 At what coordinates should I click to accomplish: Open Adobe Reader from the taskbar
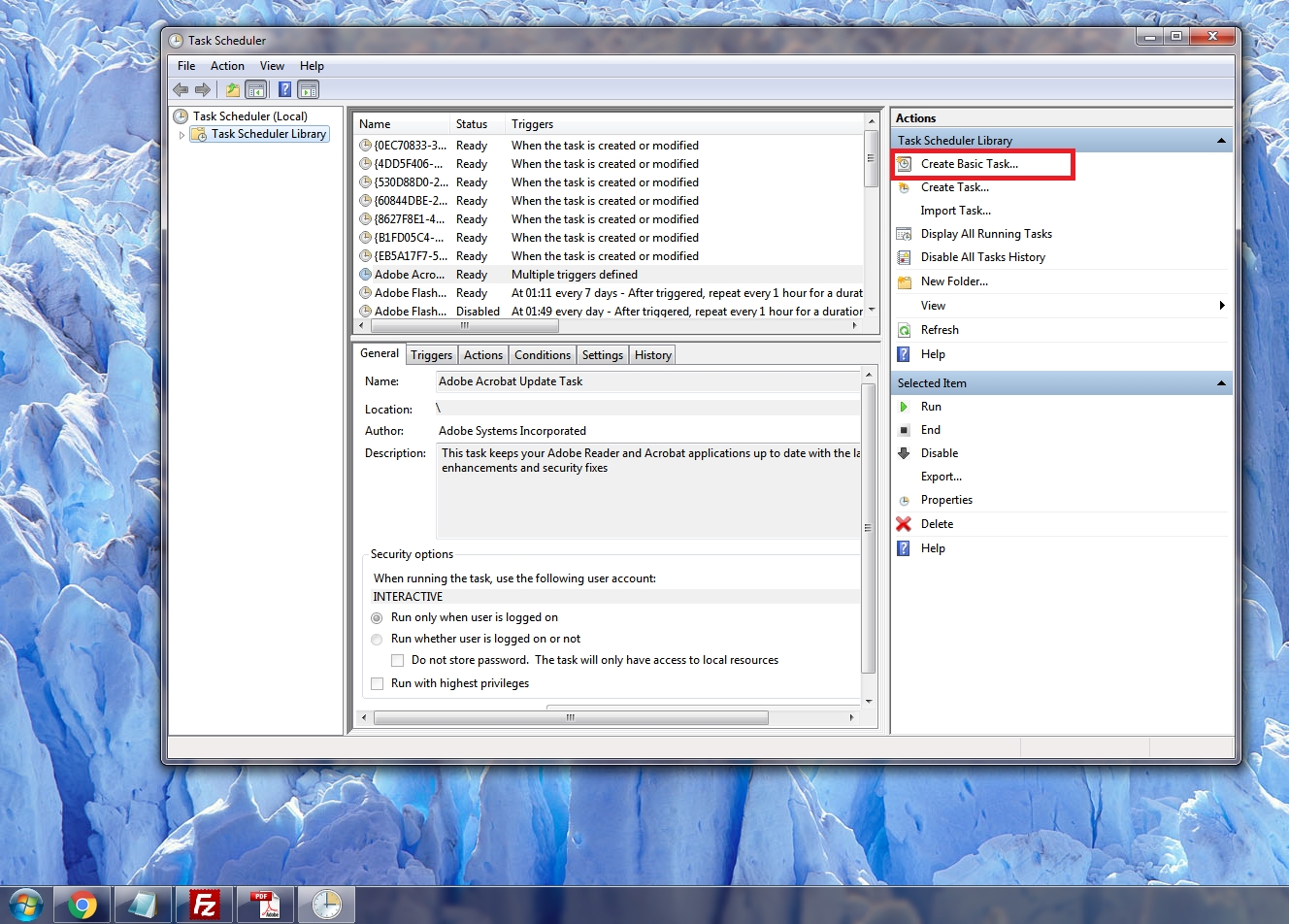click(266, 906)
